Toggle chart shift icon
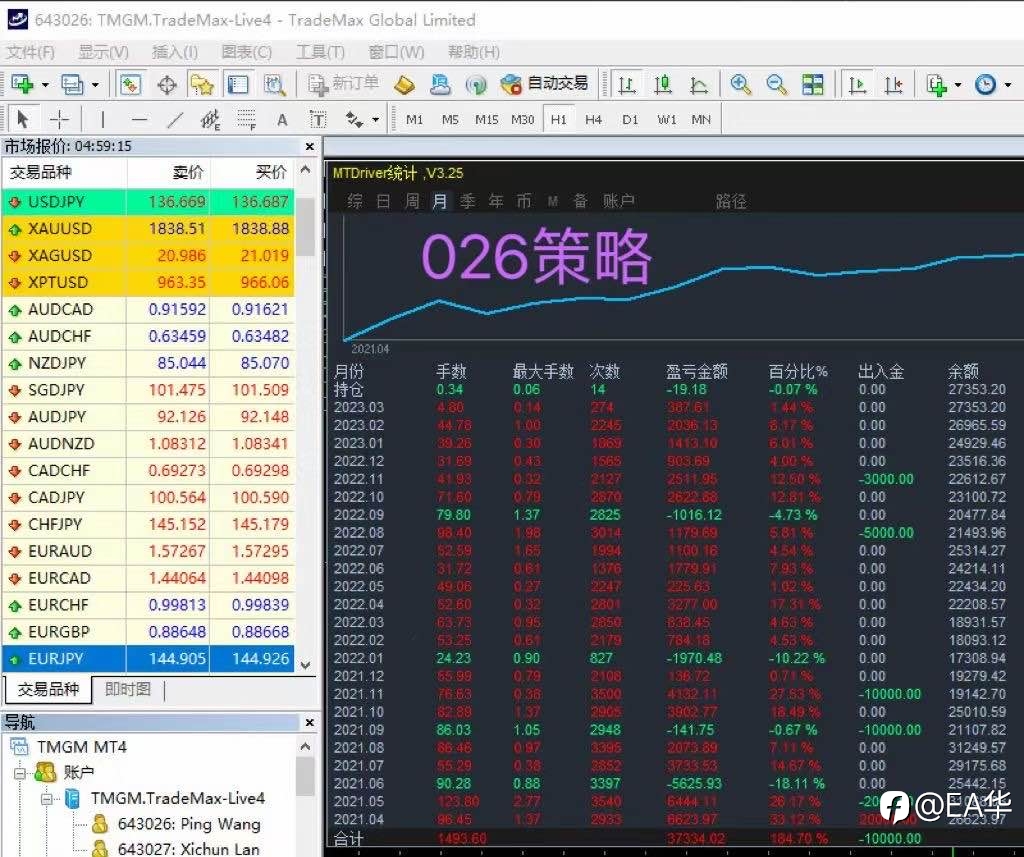This screenshot has width=1024, height=857. [x=893, y=84]
